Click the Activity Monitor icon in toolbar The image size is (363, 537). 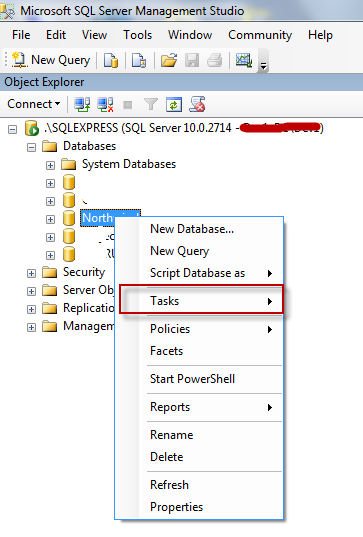244,60
